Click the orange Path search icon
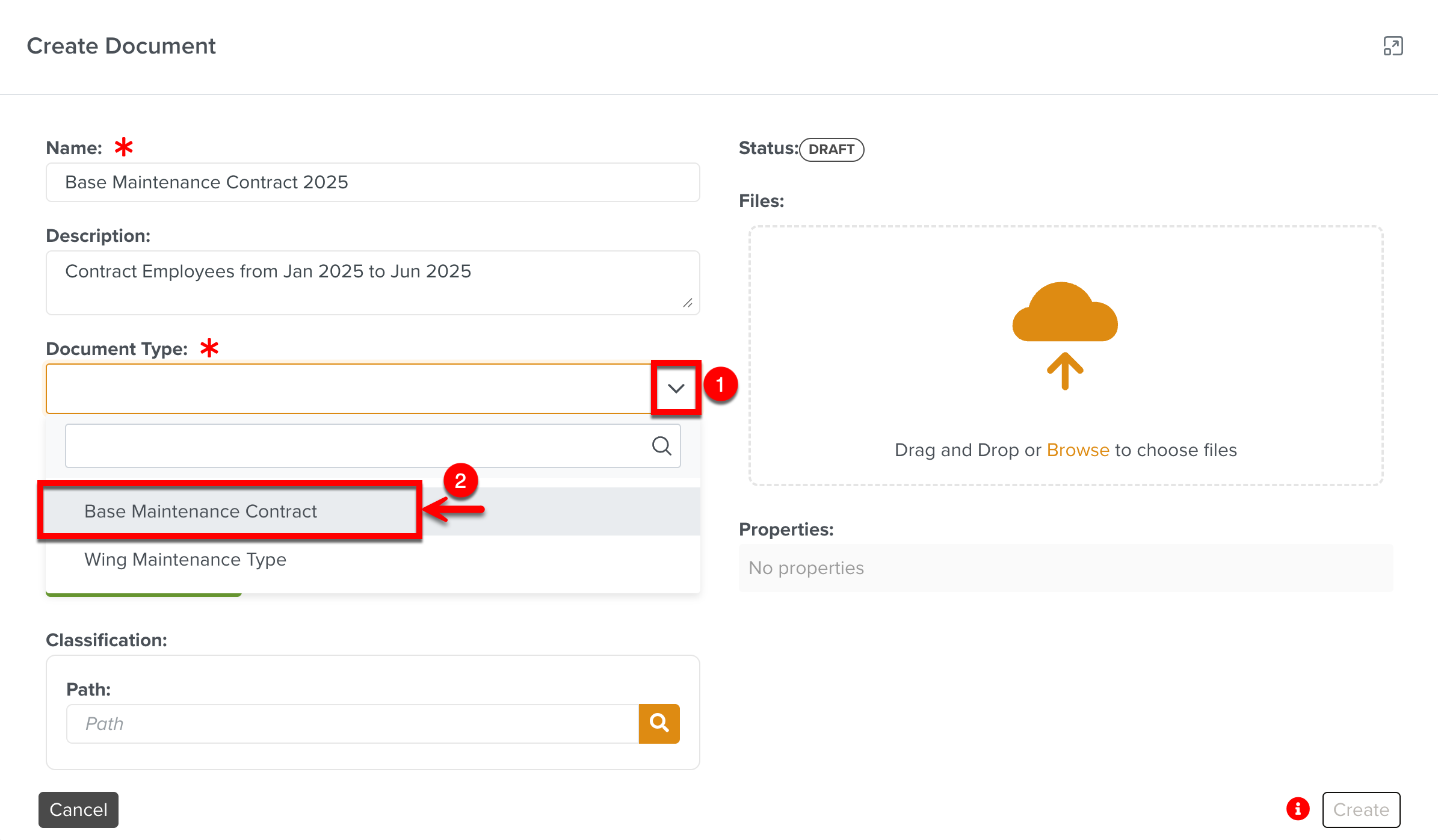The height and width of the screenshot is (840, 1438). pyautogui.click(x=659, y=723)
